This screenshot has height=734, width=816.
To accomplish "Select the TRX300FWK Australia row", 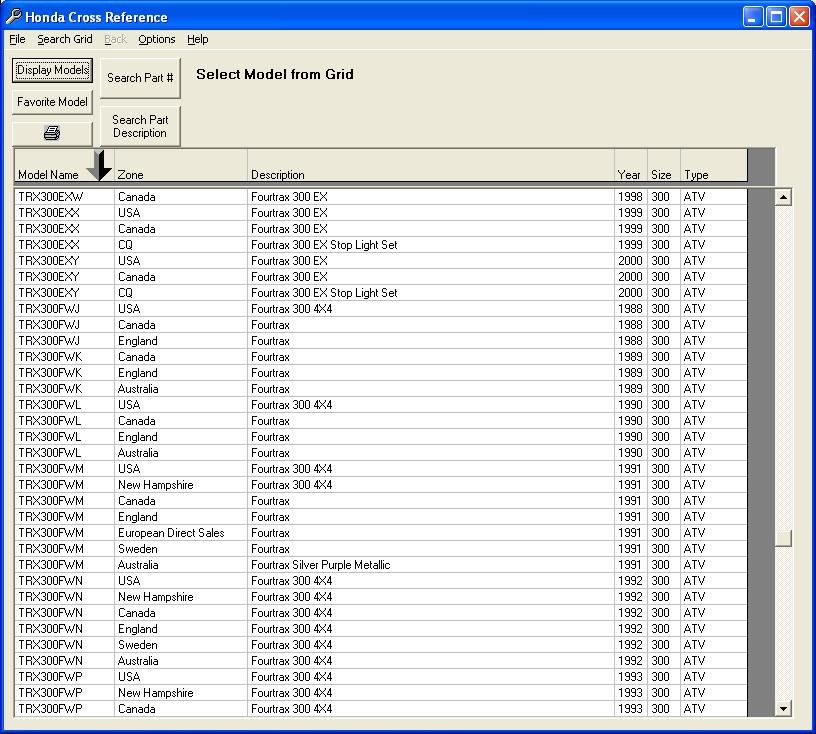I will pos(381,389).
